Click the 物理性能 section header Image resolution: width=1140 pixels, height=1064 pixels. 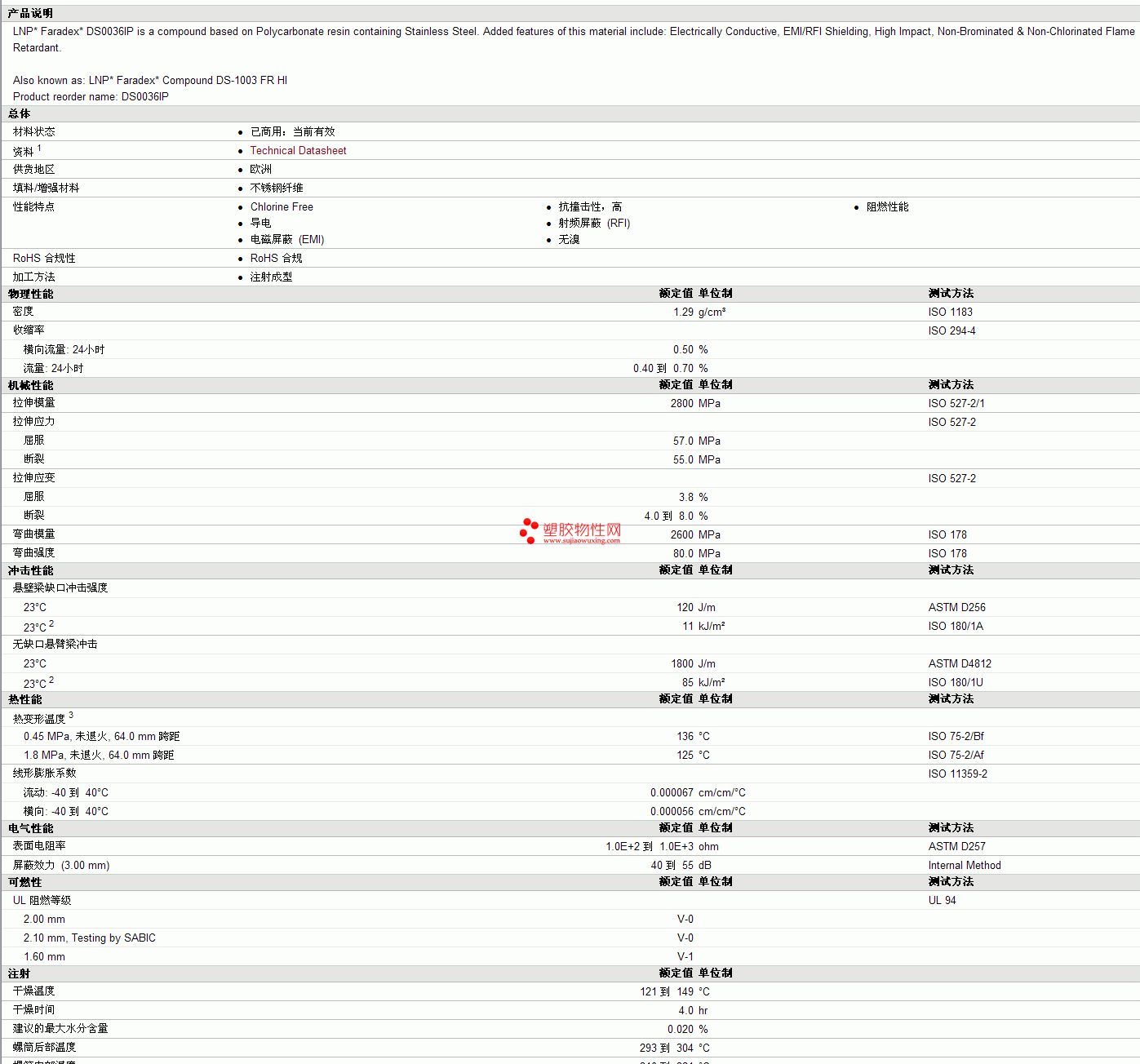(31, 295)
